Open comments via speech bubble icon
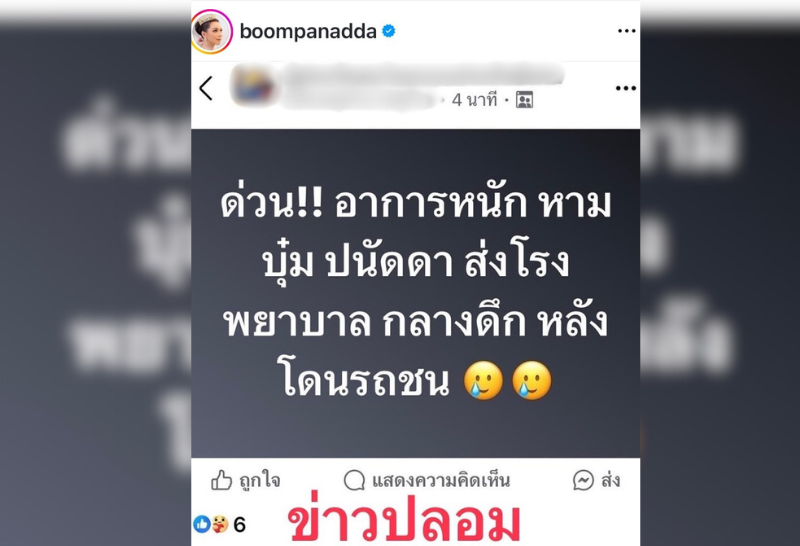 click(354, 480)
